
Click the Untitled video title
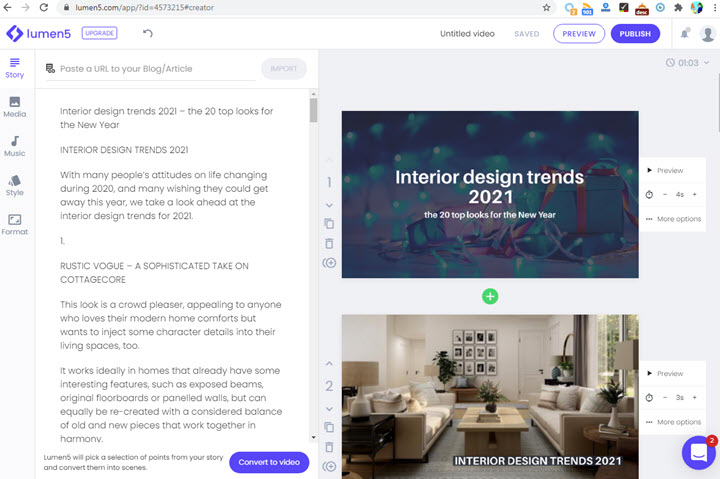point(467,34)
